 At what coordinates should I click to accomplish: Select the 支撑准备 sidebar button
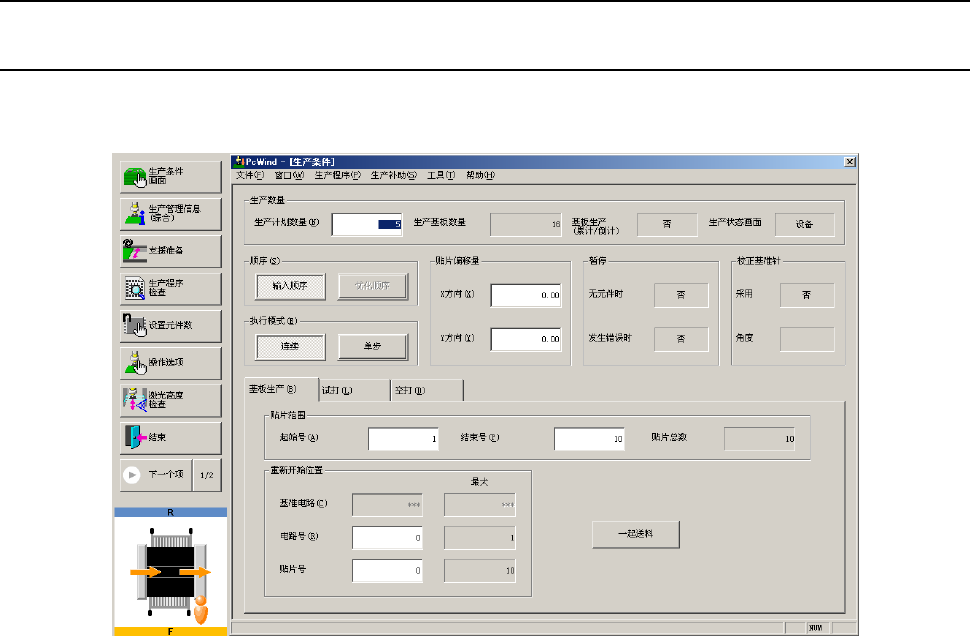(x=171, y=251)
